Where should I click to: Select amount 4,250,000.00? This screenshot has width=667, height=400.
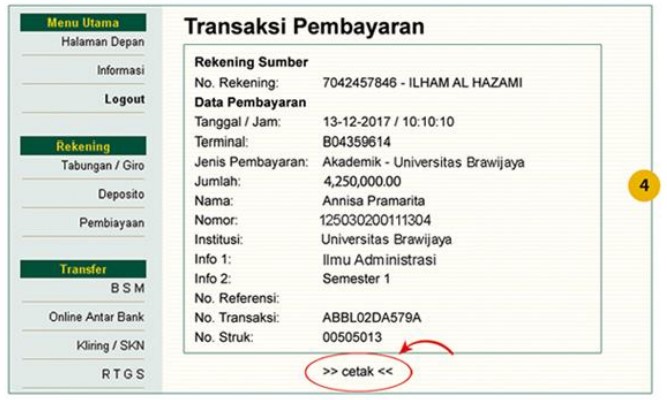pyautogui.click(x=362, y=181)
